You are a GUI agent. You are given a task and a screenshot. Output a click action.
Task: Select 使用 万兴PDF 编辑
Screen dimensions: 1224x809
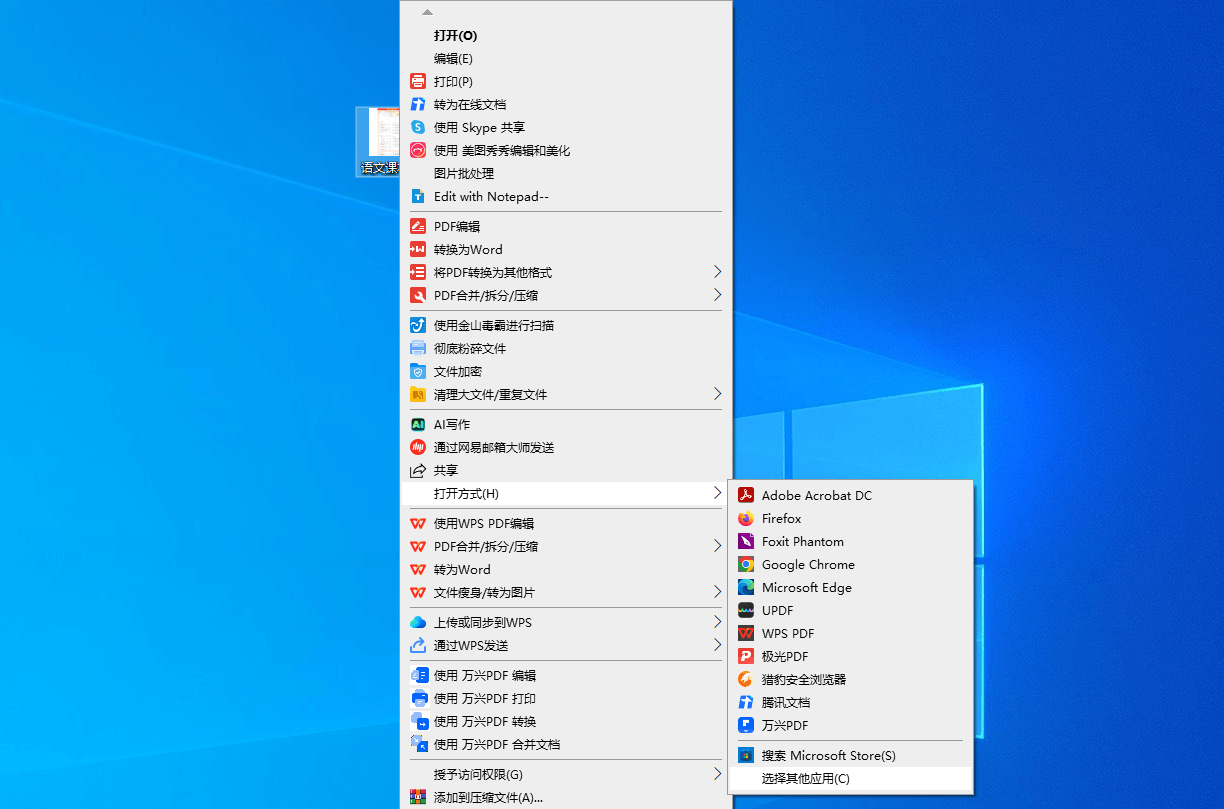(565, 676)
